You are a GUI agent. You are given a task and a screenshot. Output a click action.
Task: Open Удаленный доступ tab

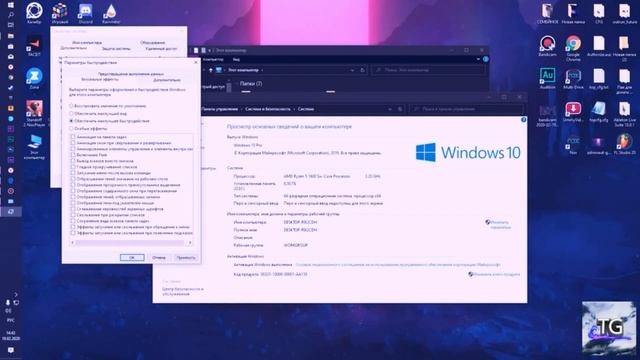(x=161, y=49)
